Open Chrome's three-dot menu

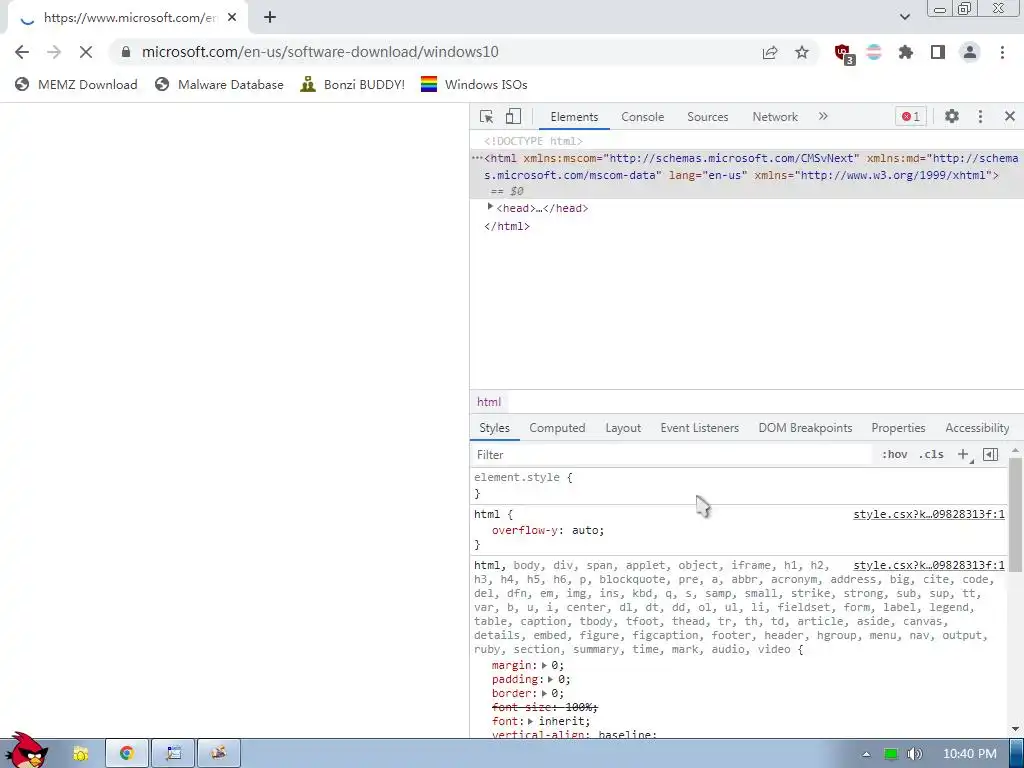[1002, 52]
